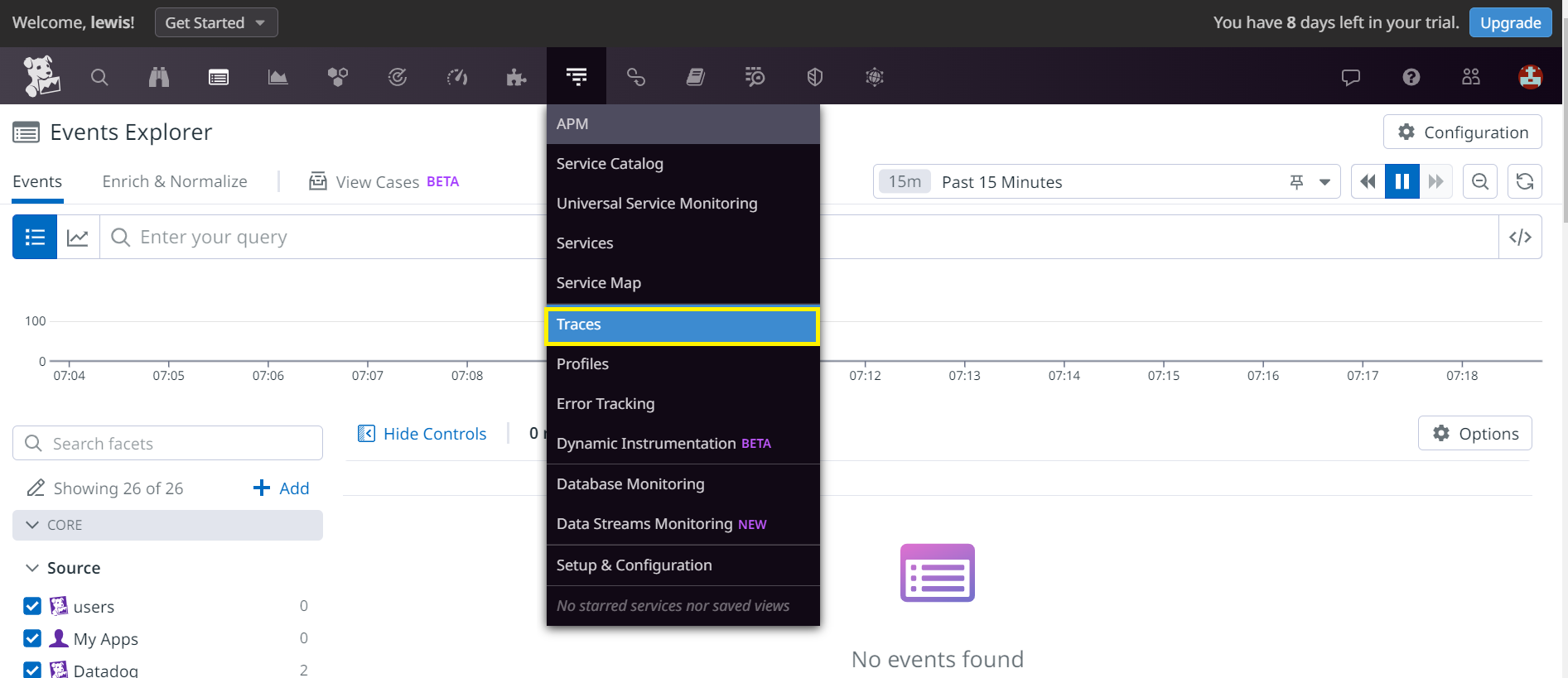
Task: Open Dynamic Instrumentation BETA item
Action: point(683,444)
